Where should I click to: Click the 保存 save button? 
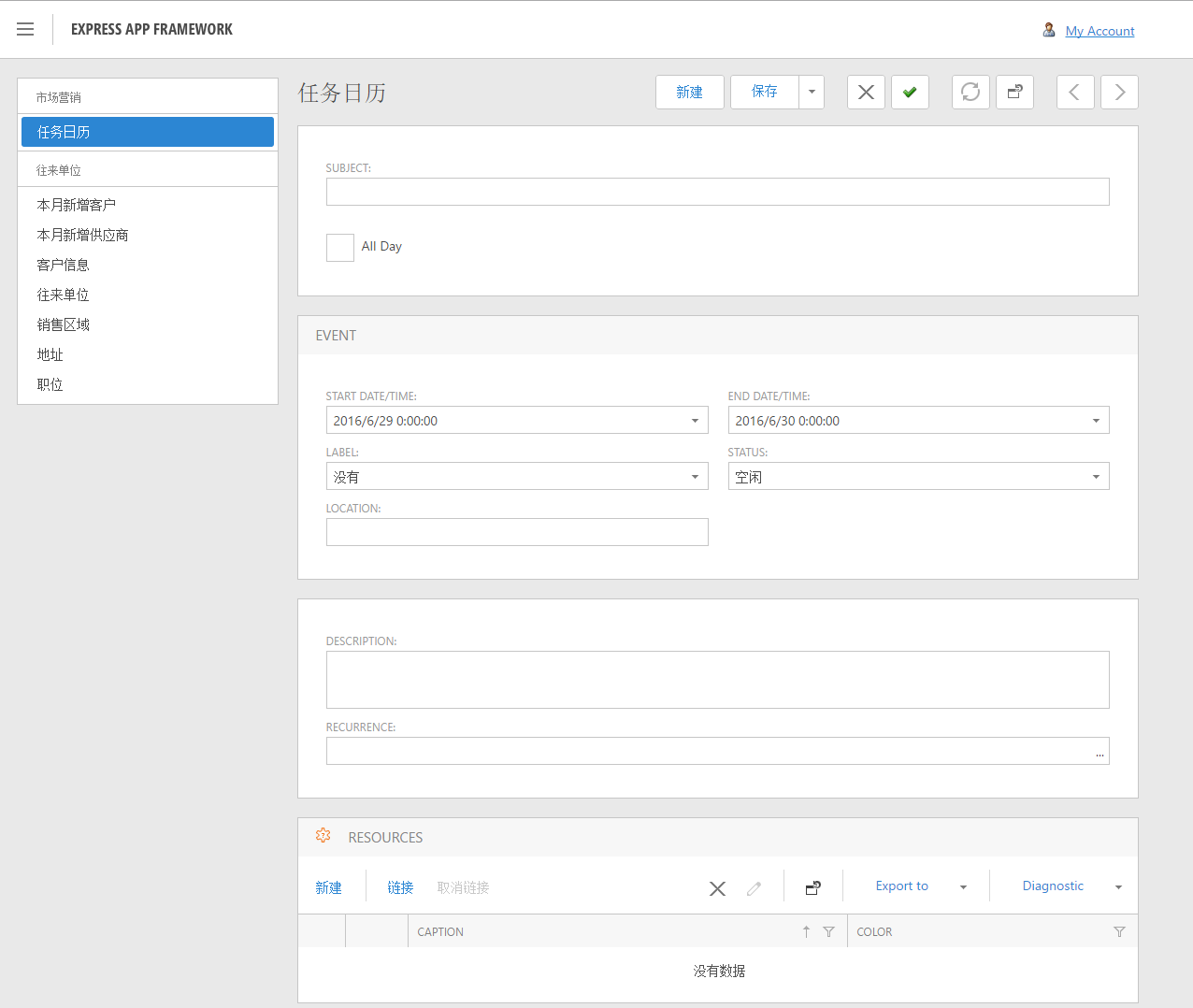(765, 92)
